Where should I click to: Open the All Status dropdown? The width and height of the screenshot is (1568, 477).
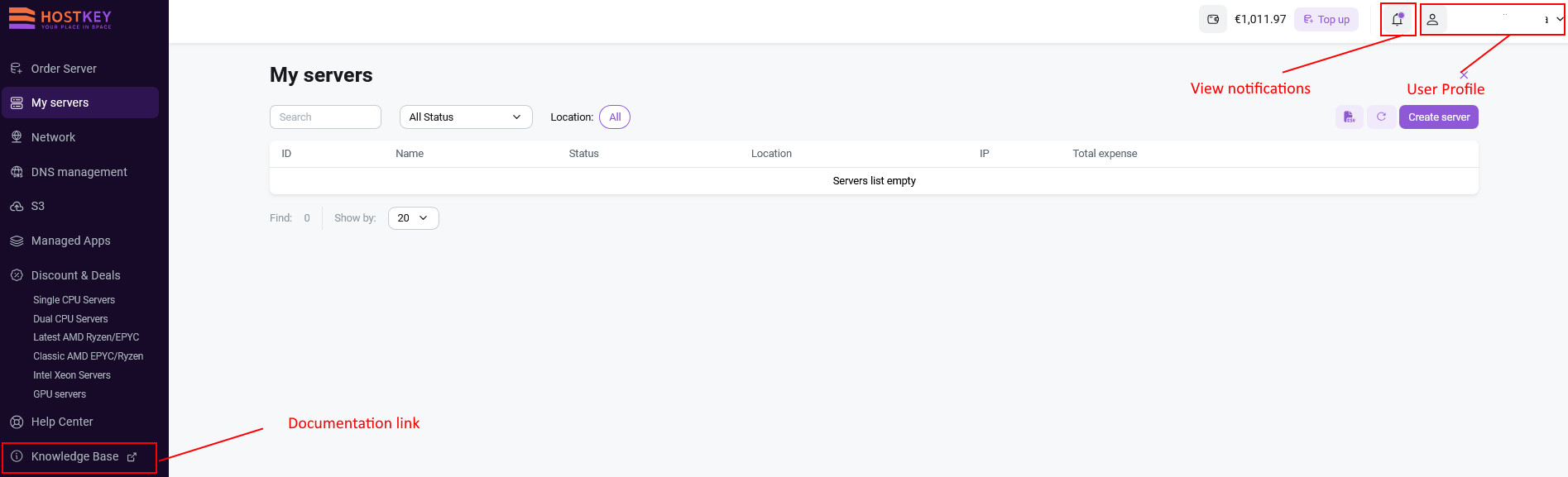466,117
